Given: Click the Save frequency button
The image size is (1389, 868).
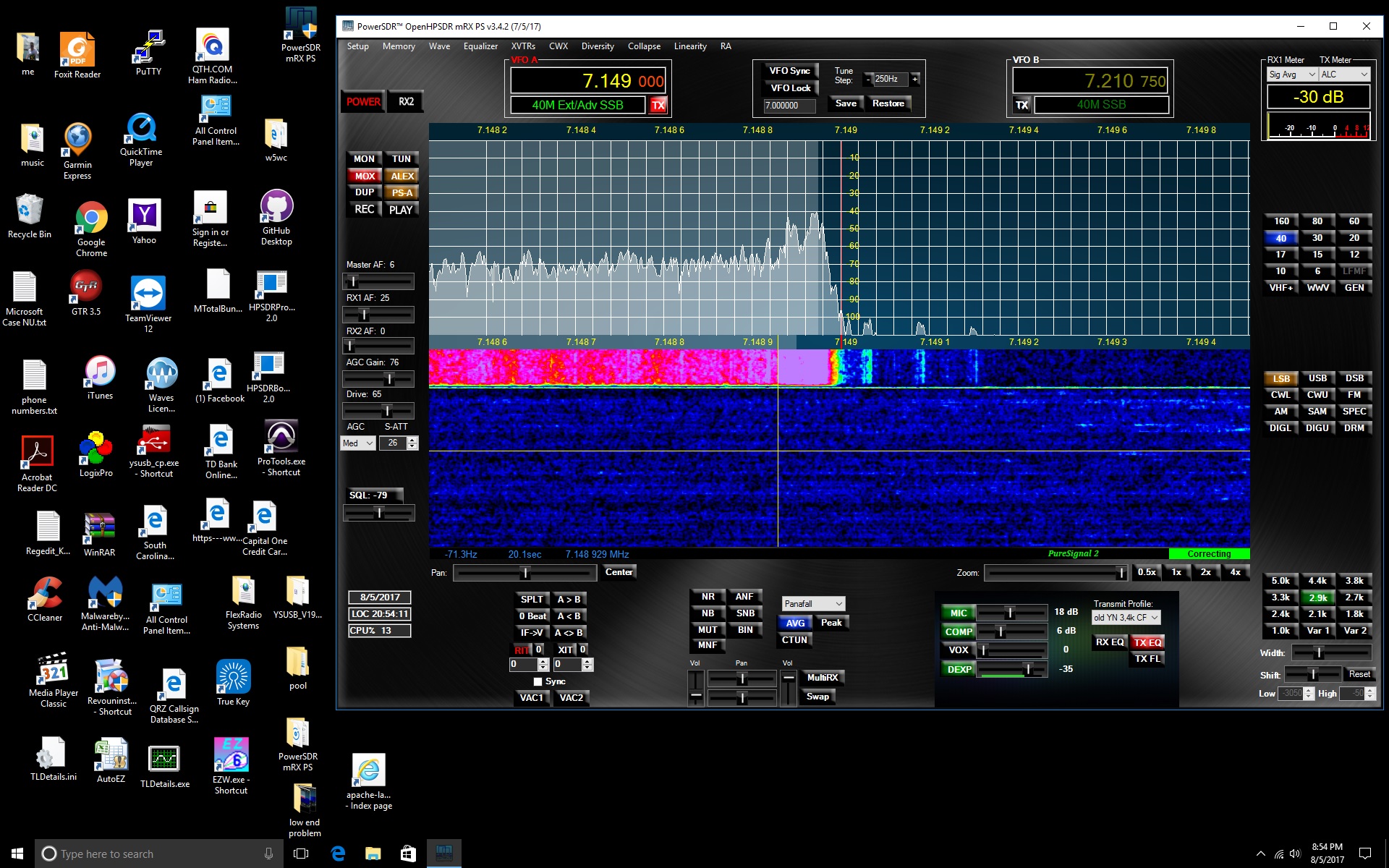Looking at the screenshot, I should pyautogui.click(x=846, y=103).
